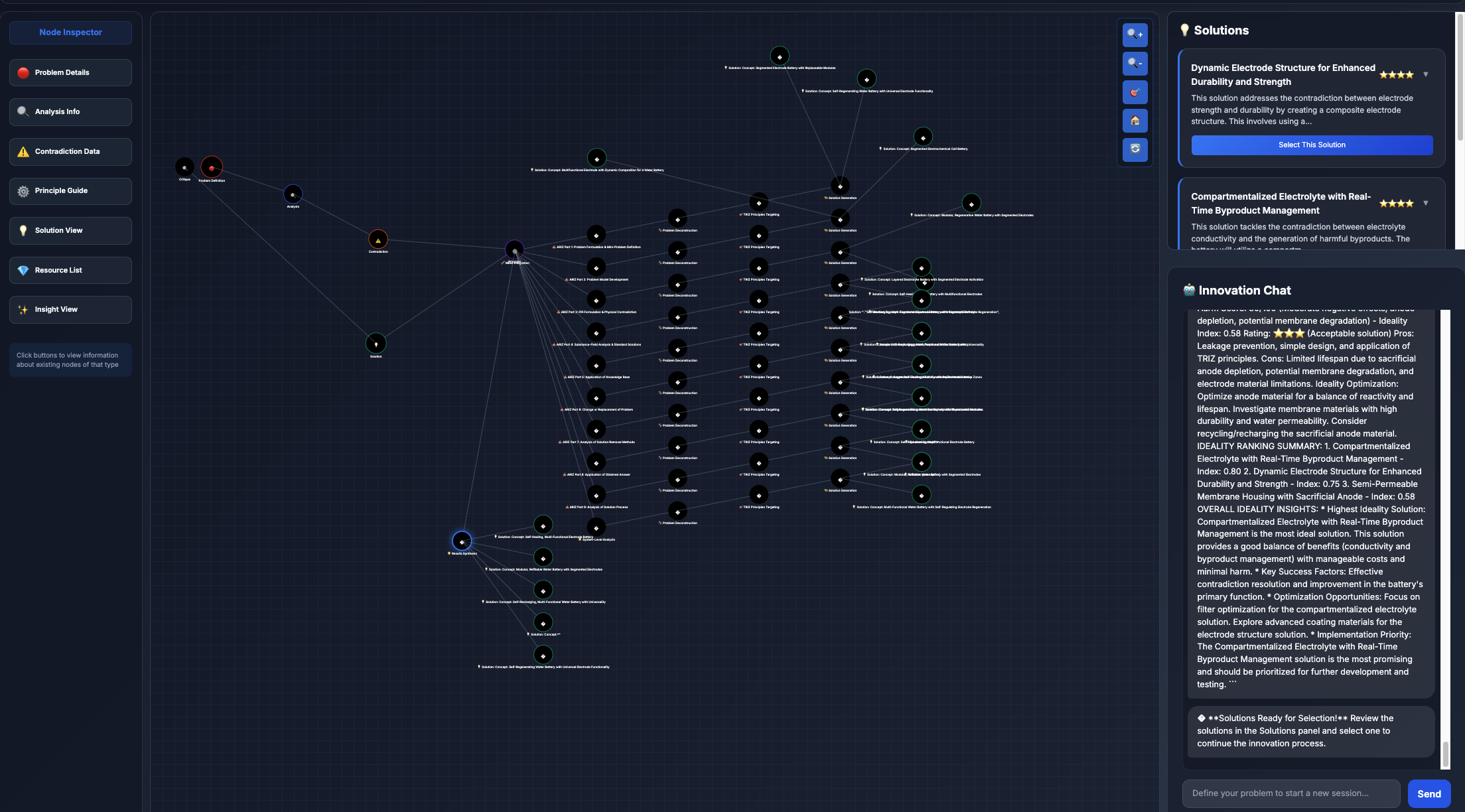Screen dimensions: 1465x812
Task: Click Dynamic Electrode Structure solution title
Action: click(x=1283, y=74)
